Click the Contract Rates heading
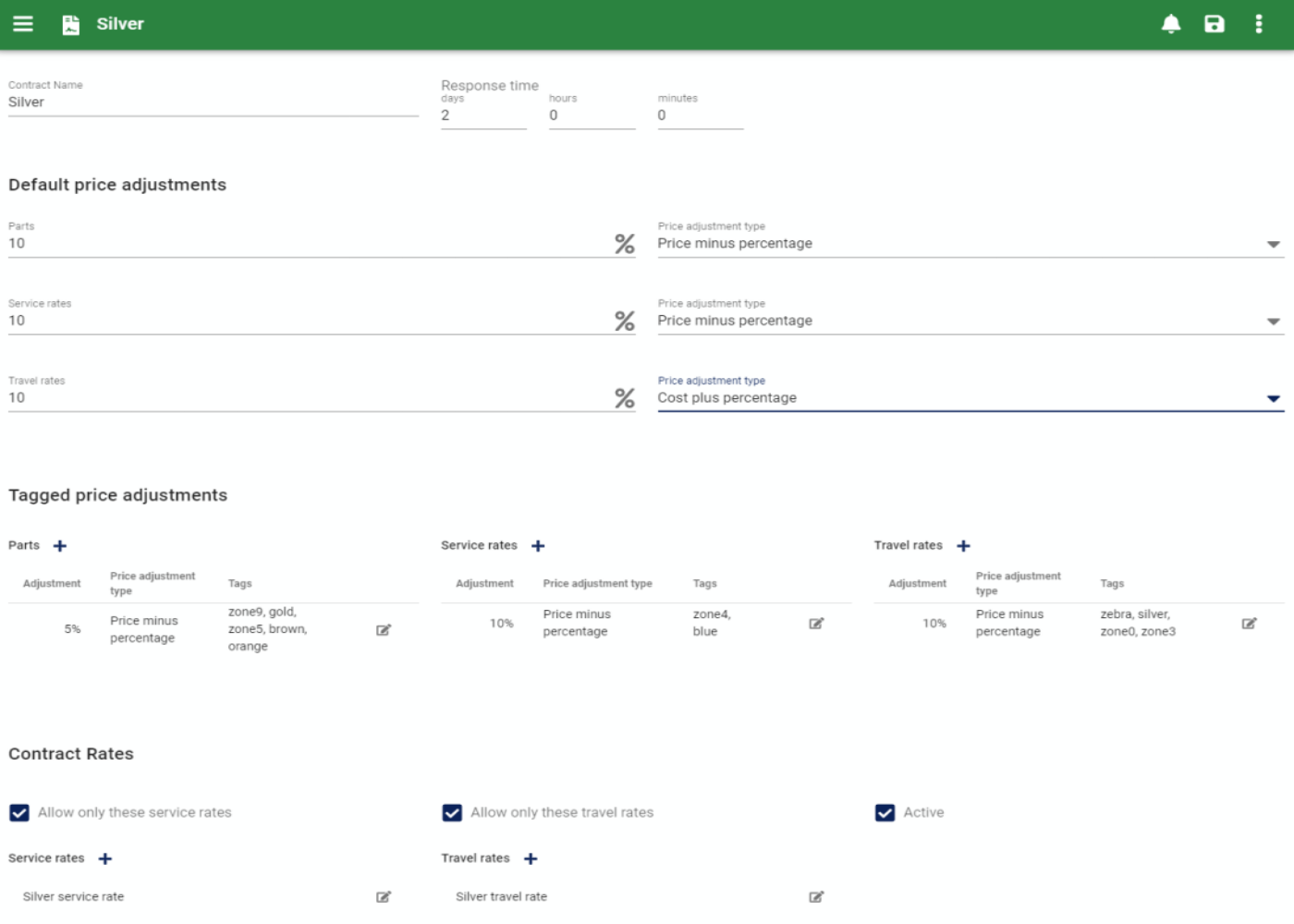Viewport: 1294px width, 924px height. (x=71, y=754)
